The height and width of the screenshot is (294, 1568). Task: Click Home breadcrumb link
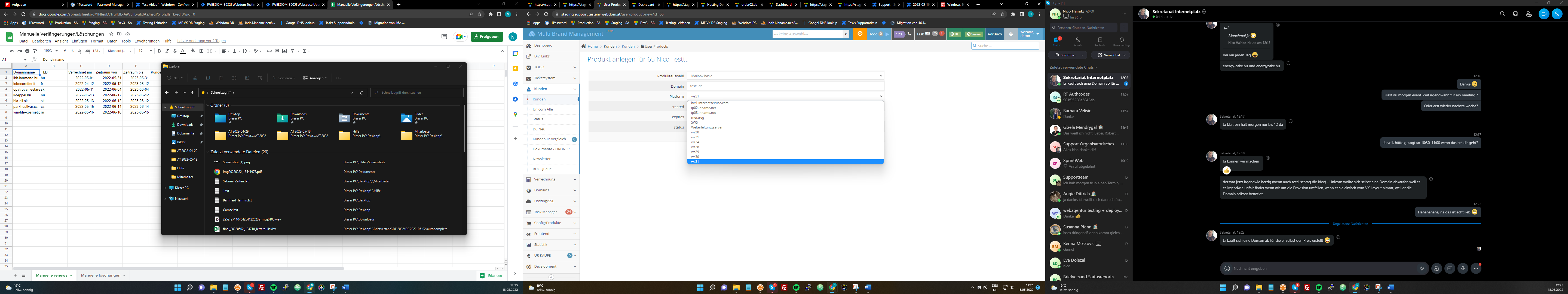[x=593, y=46]
